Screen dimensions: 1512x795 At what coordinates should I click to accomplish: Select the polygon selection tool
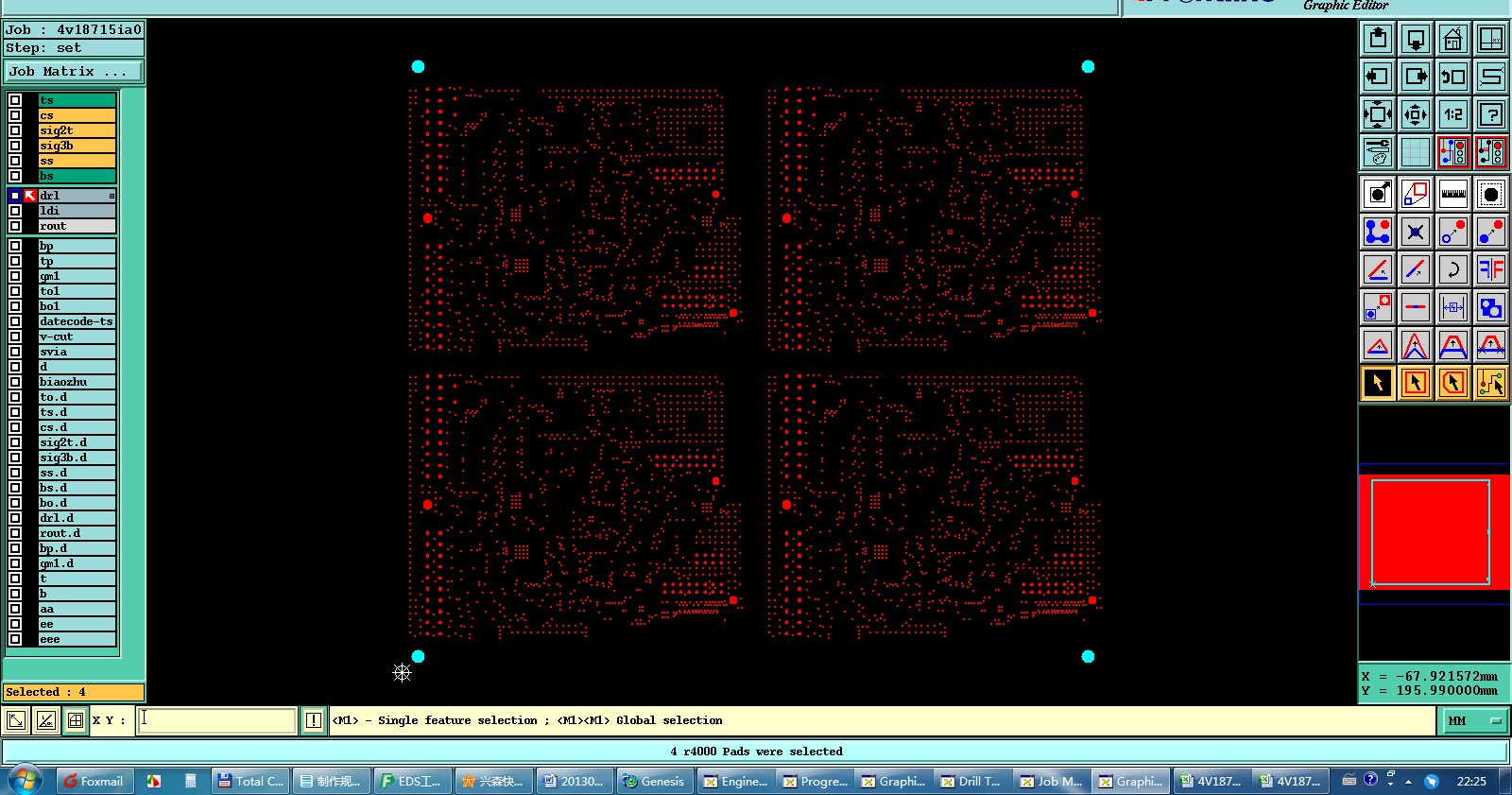pyautogui.click(x=1453, y=383)
